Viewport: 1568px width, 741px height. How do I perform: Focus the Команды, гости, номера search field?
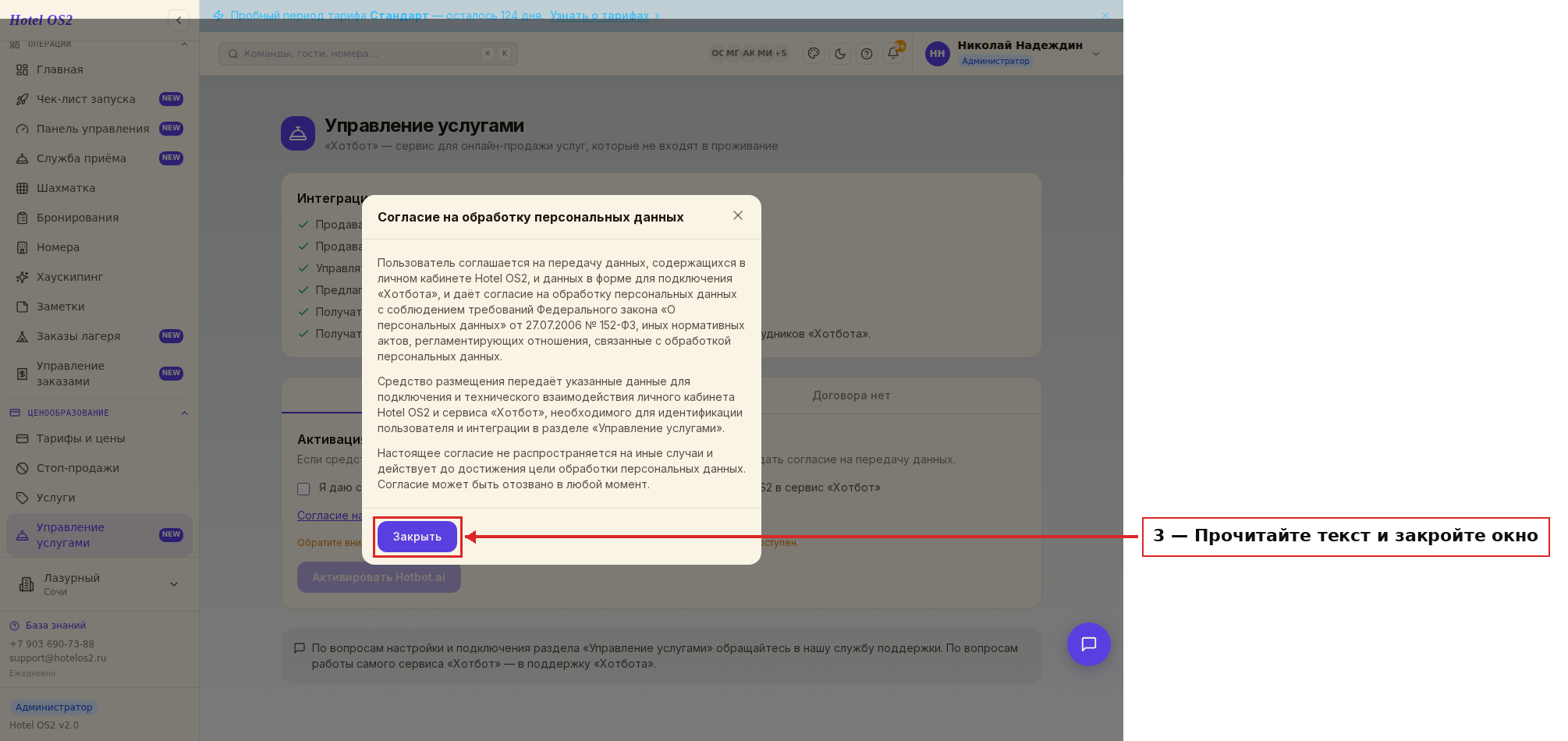pos(368,54)
